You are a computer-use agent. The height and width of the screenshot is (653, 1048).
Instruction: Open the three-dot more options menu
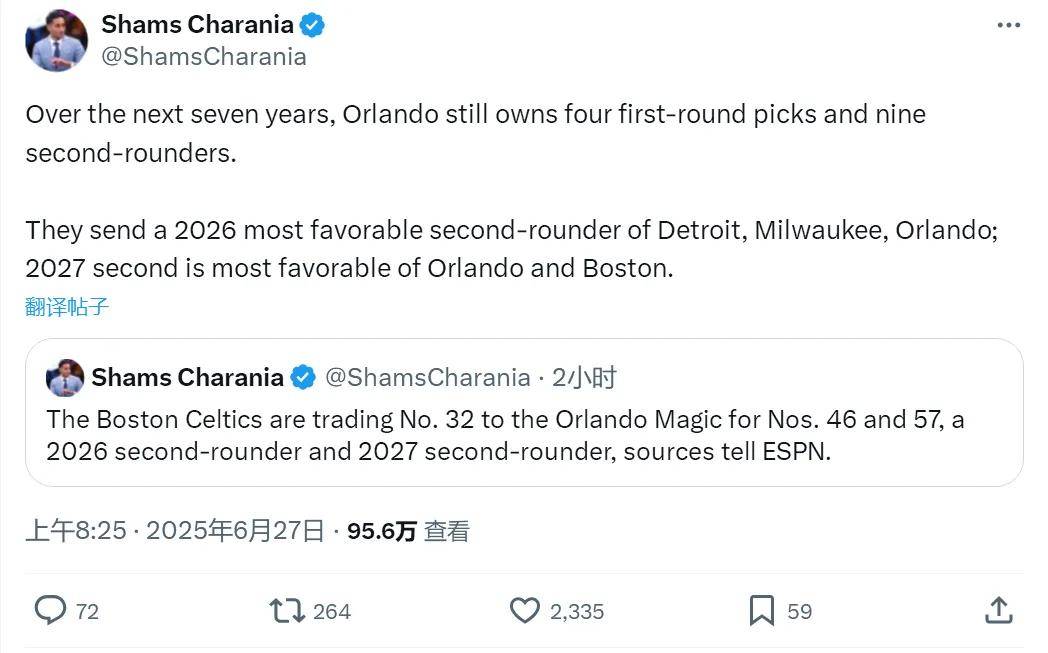(x=1009, y=25)
